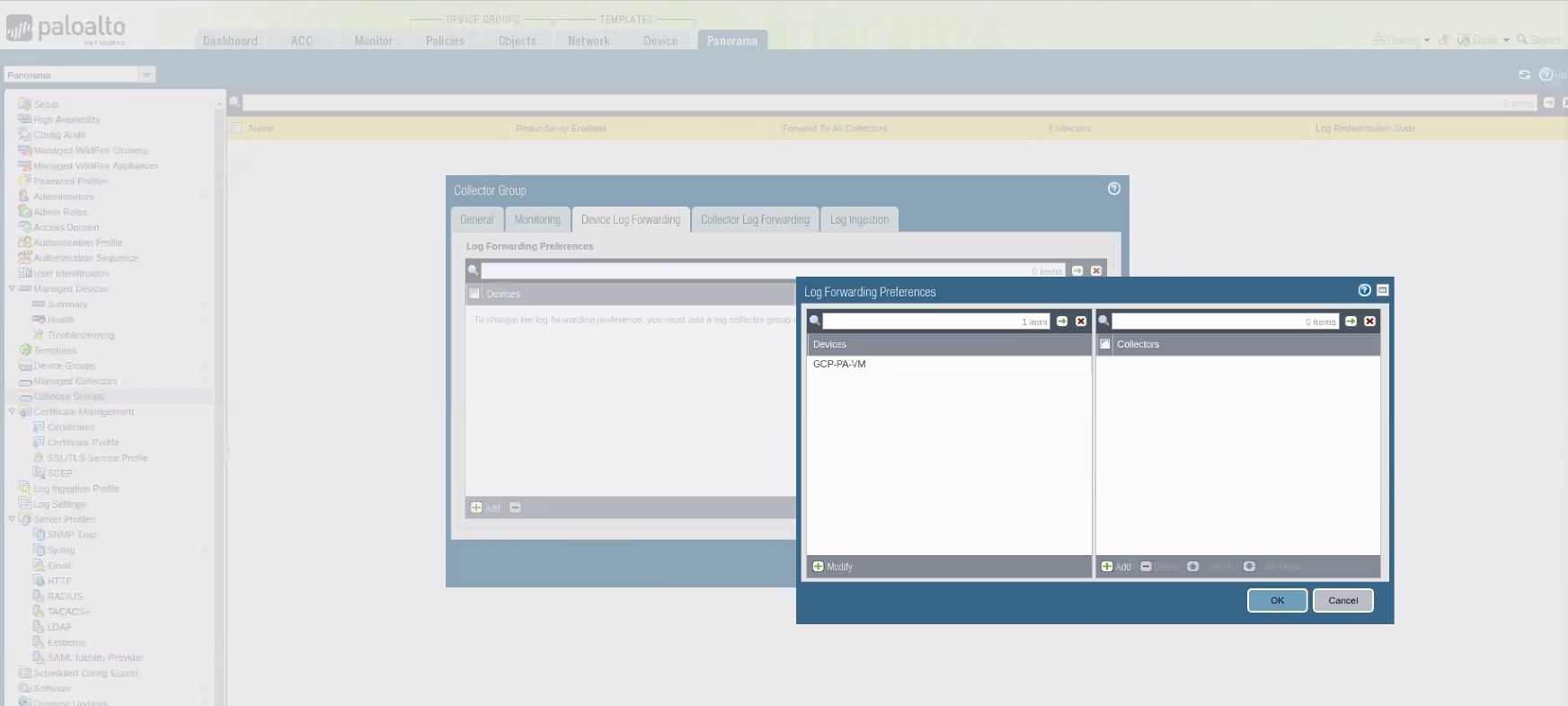Click Modify under the Devices list

click(x=832, y=567)
